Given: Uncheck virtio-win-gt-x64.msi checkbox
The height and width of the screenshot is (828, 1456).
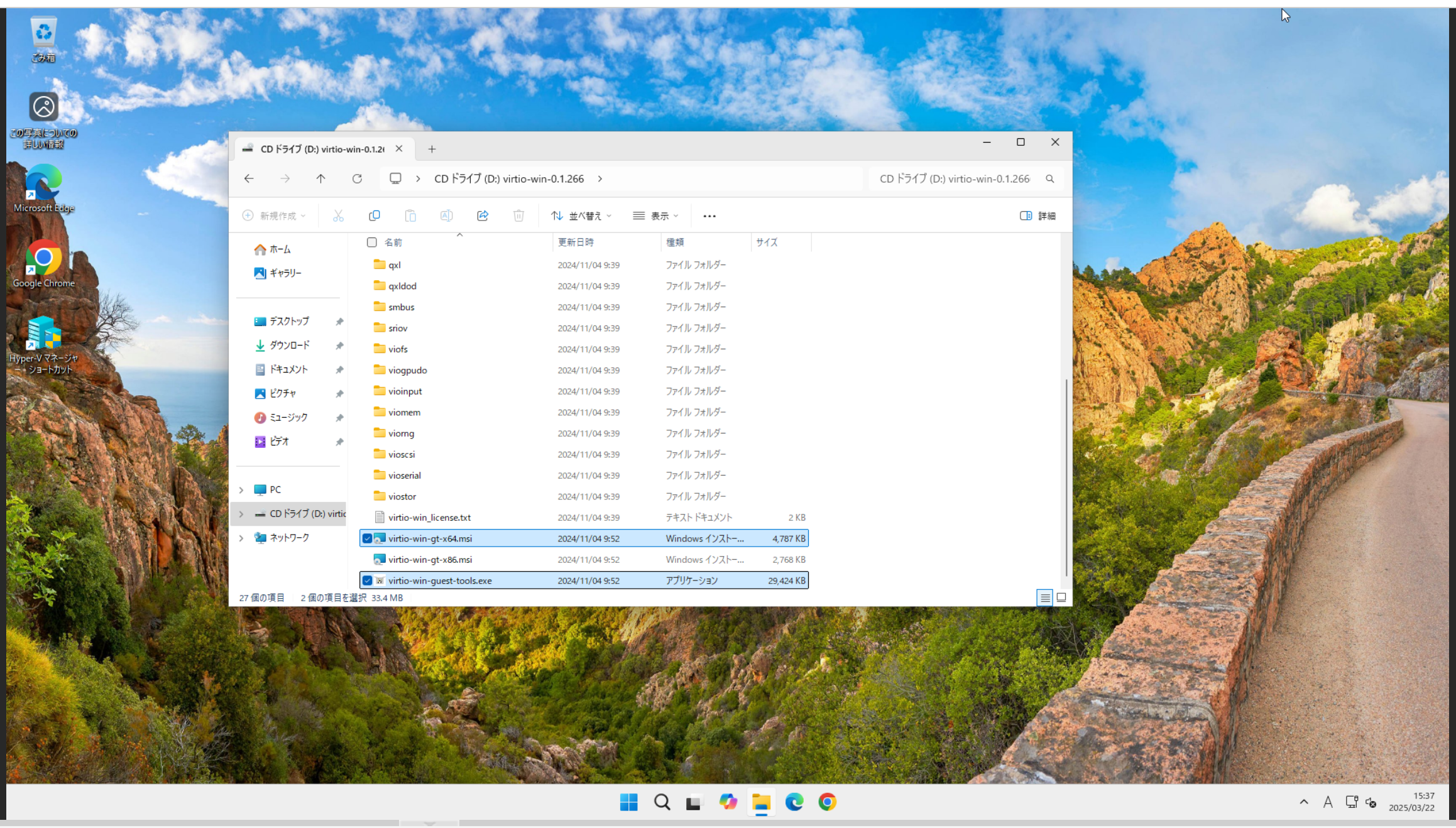Looking at the screenshot, I should pos(367,538).
